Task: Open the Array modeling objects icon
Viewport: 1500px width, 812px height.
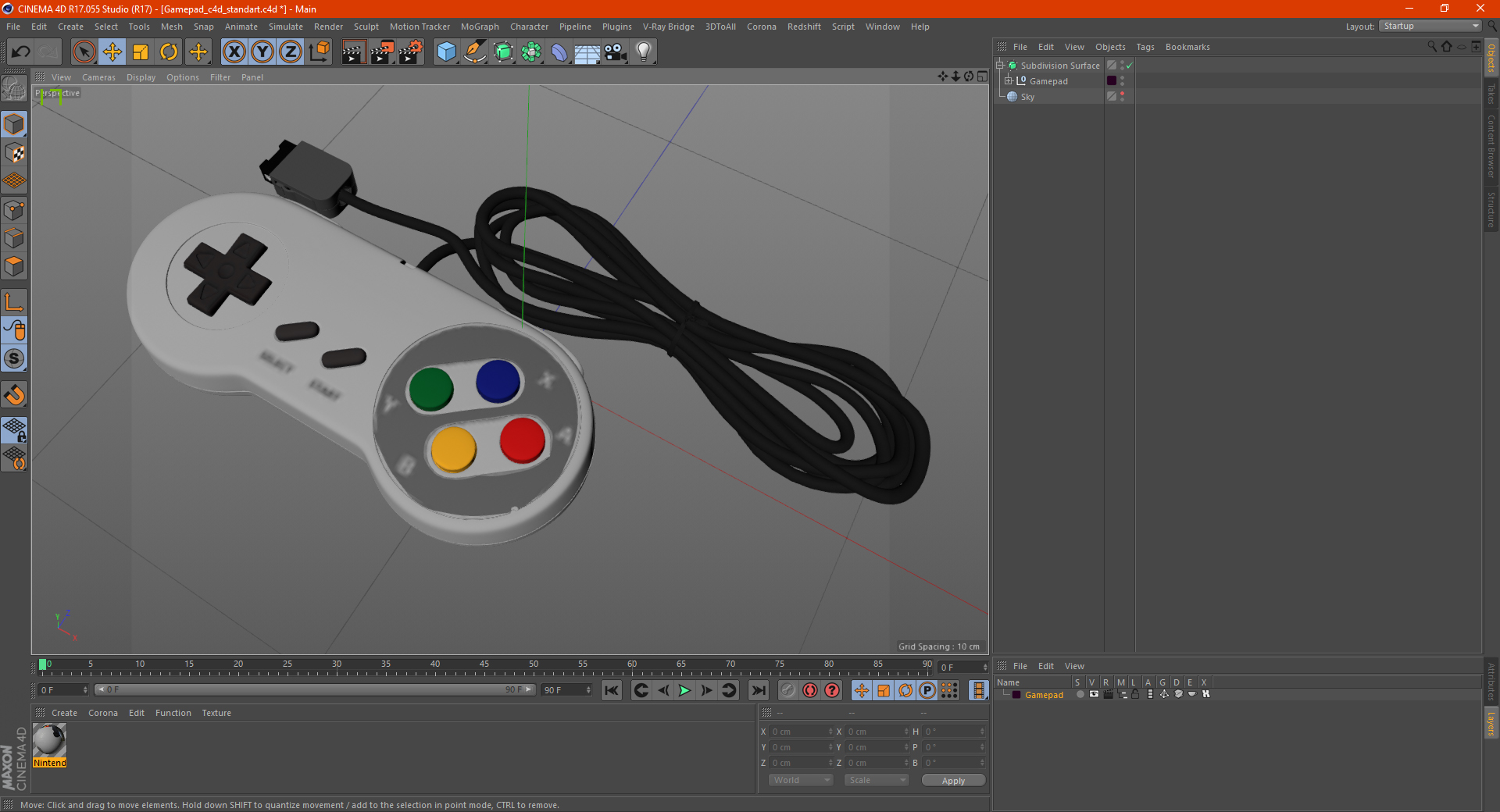Action: point(531,52)
